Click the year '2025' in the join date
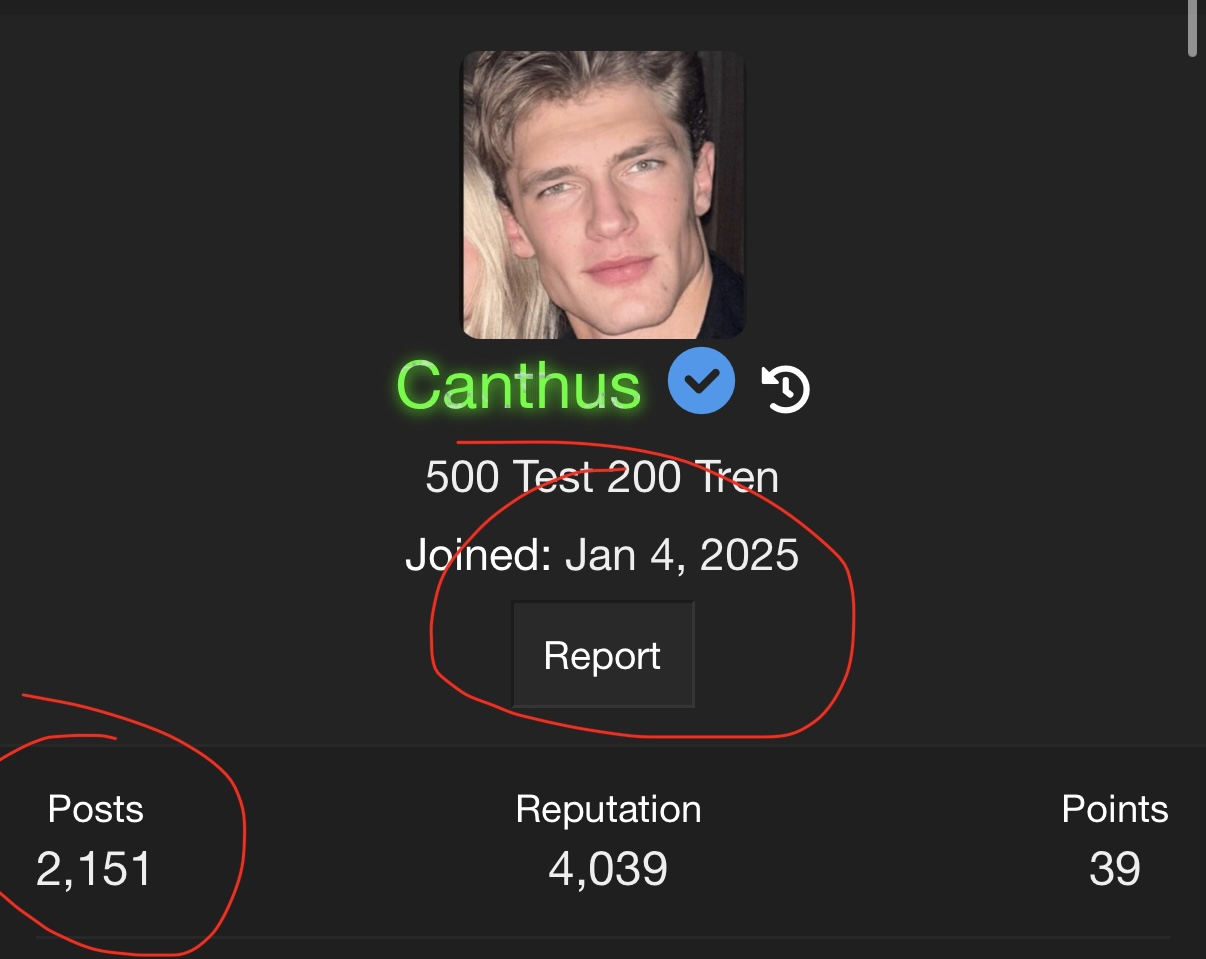The image size is (1206, 959). click(750, 554)
